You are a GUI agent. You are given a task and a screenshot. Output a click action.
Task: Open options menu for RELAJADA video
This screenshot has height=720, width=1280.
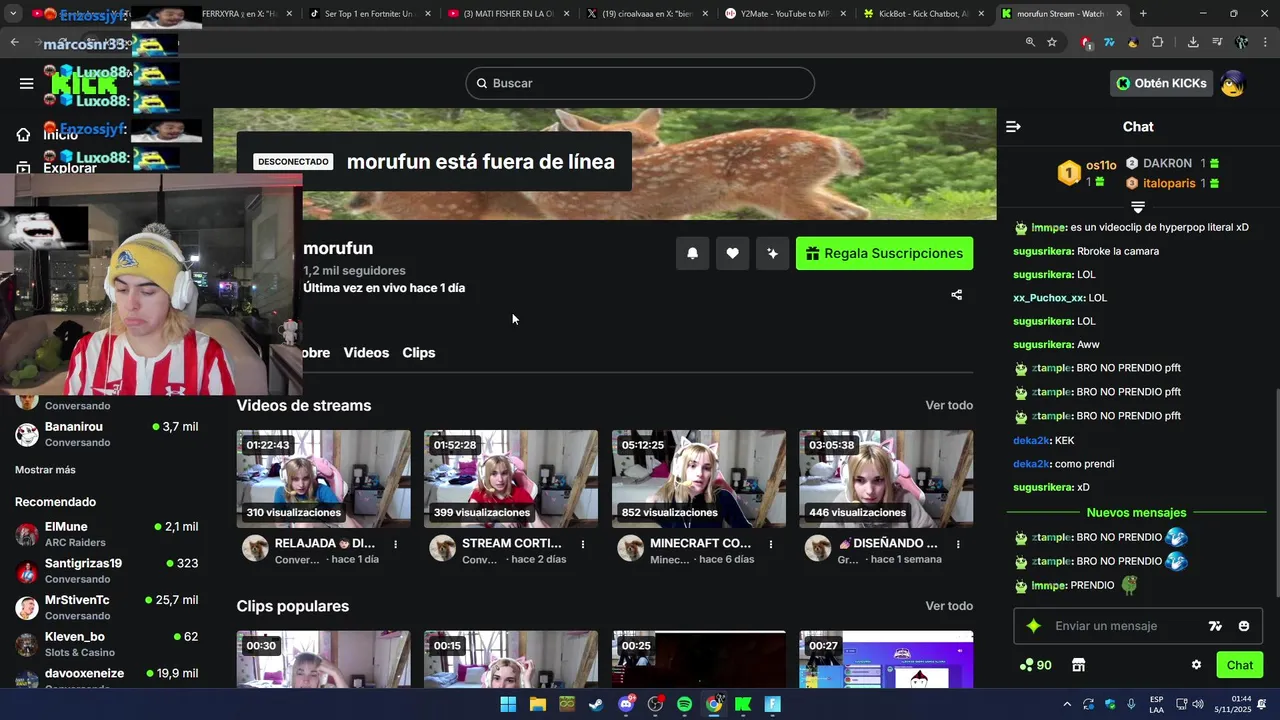tap(396, 544)
